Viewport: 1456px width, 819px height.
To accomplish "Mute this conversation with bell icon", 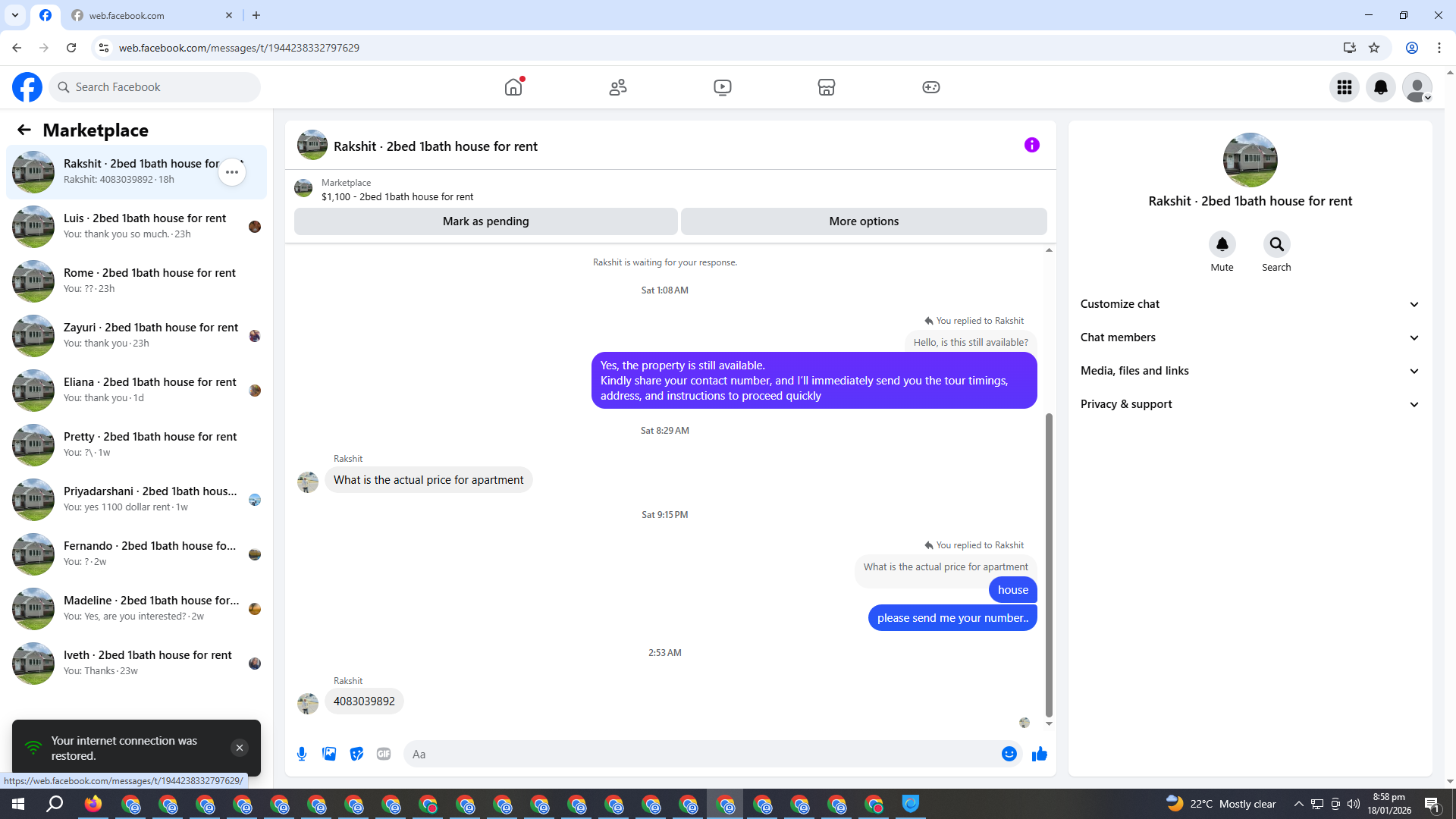I will 1222,244.
